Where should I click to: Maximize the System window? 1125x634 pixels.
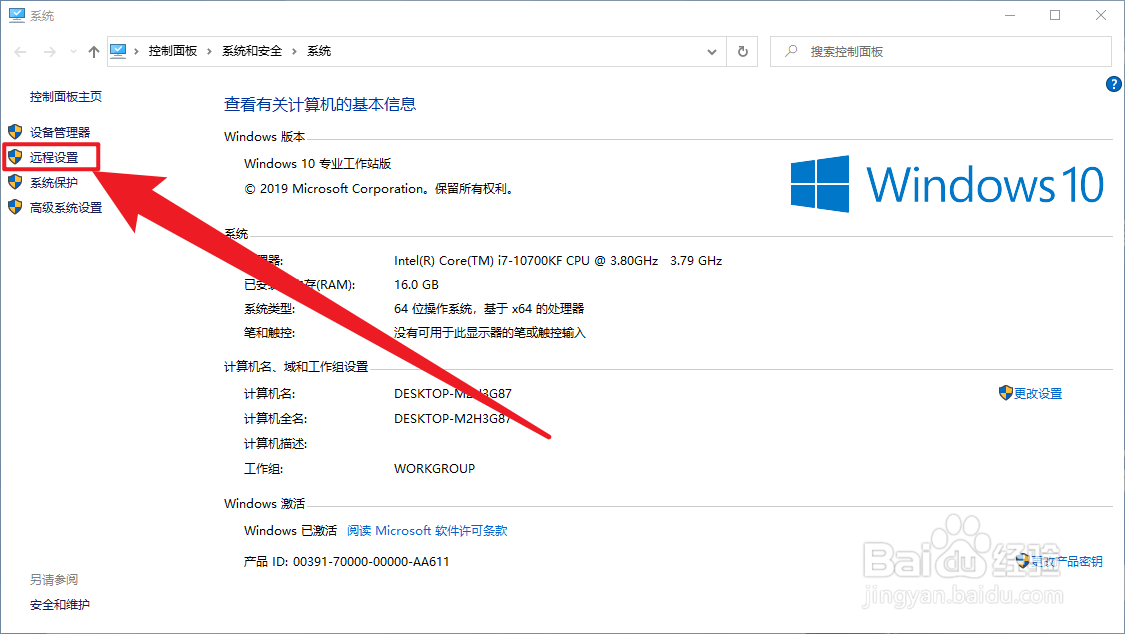coord(1055,15)
